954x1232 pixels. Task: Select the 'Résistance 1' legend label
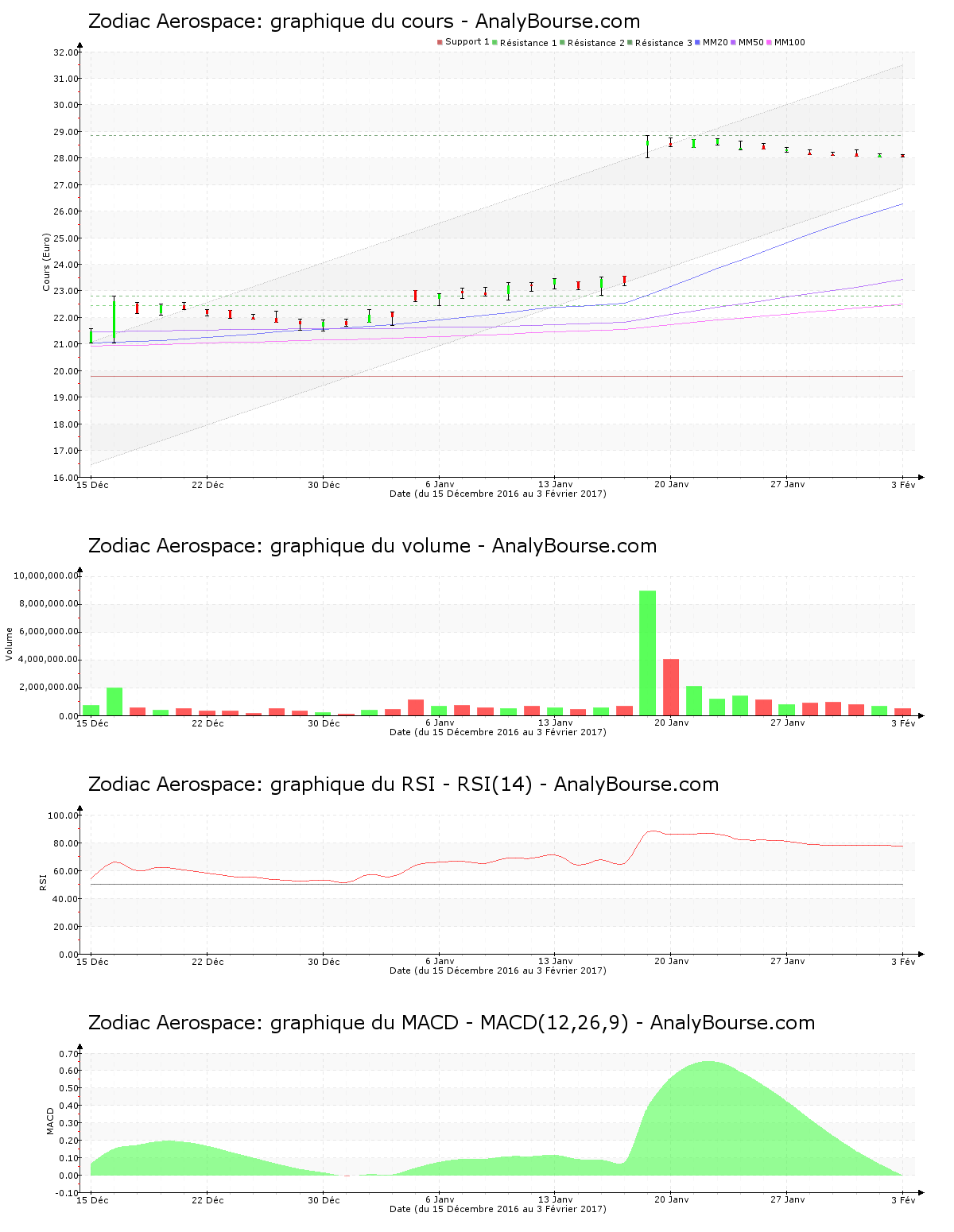tap(528, 43)
